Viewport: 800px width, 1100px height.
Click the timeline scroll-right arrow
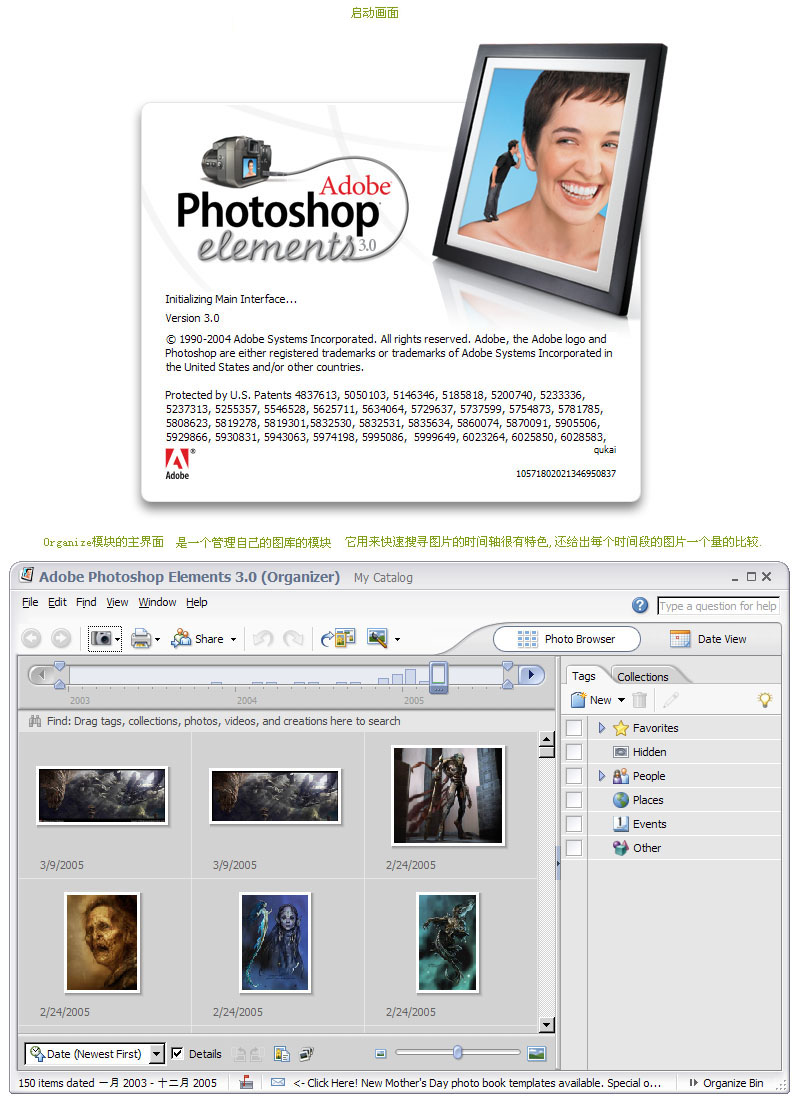point(531,674)
